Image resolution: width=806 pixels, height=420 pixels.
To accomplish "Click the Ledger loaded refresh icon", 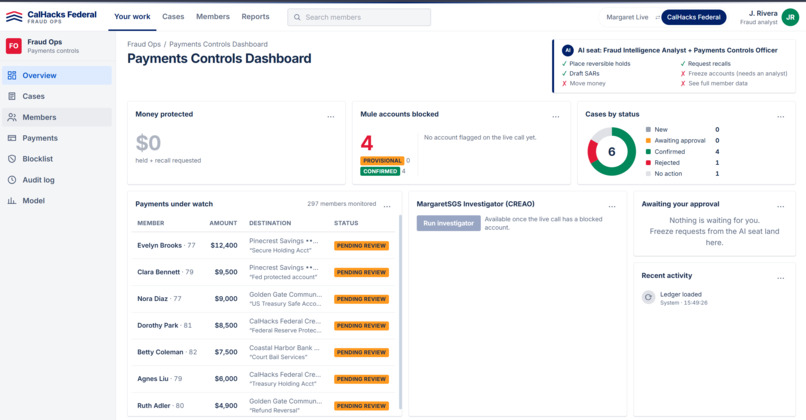I will click(x=648, y=297).
